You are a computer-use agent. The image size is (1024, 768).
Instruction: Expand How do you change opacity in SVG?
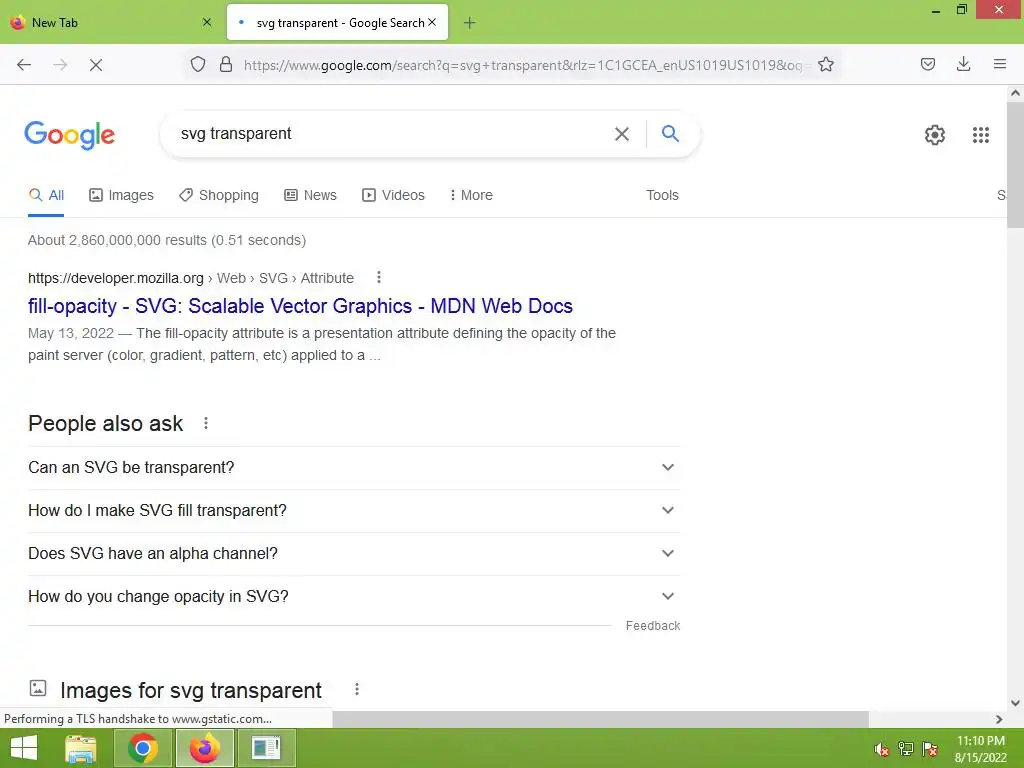[354, 597]
